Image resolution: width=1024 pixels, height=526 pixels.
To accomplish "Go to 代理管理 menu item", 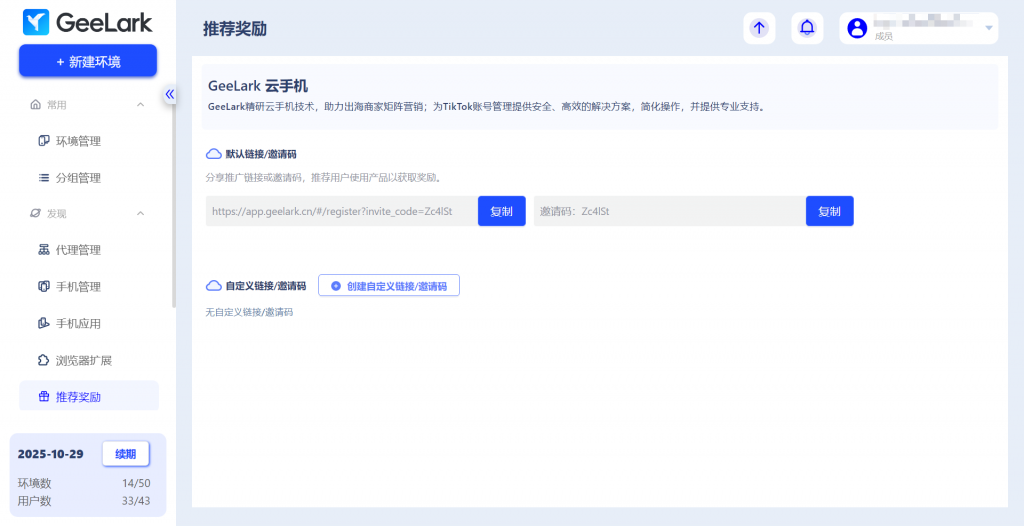I will (x=78, y=250).
